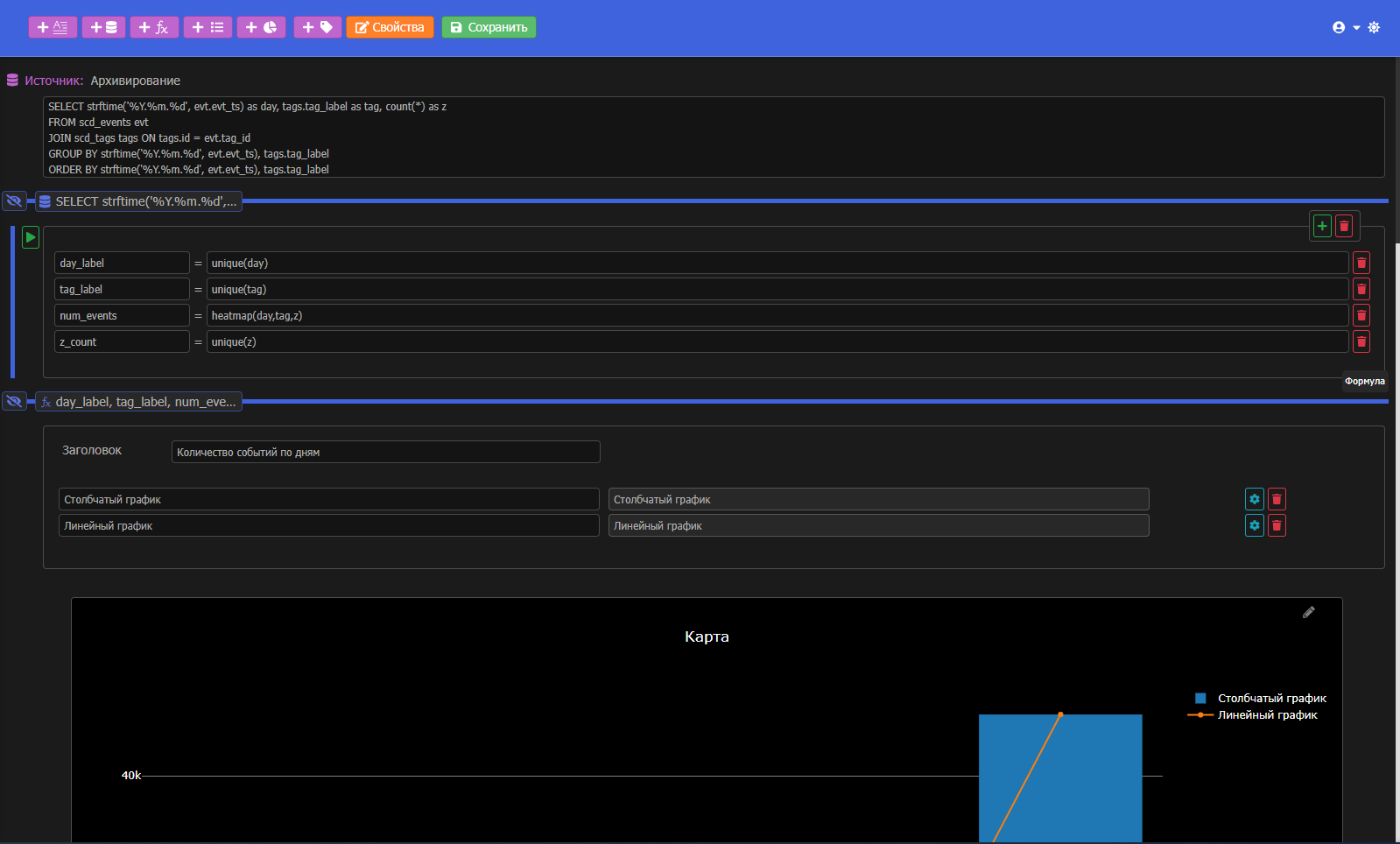Viewport: 1400px width, 844px height.
Task: Click the blue Столбчатый график legend swatch
Action: (1200, 698)
